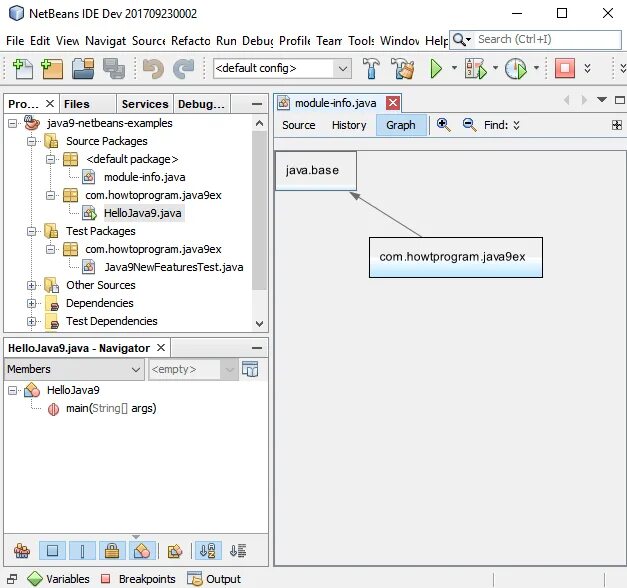Expand the Find options chevron
The image size is (627, 588).
coord(517,125)
